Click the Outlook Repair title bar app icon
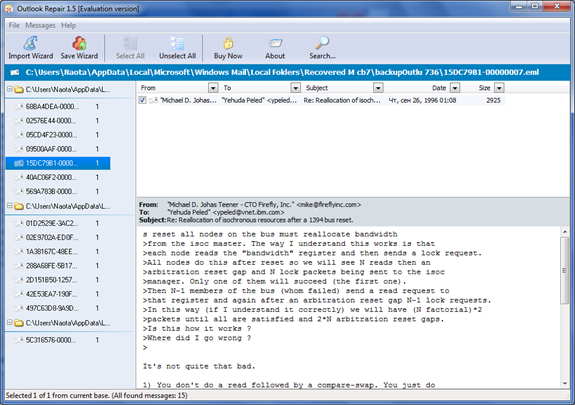Viewport: 575px width, 405px height. [9, 8]
